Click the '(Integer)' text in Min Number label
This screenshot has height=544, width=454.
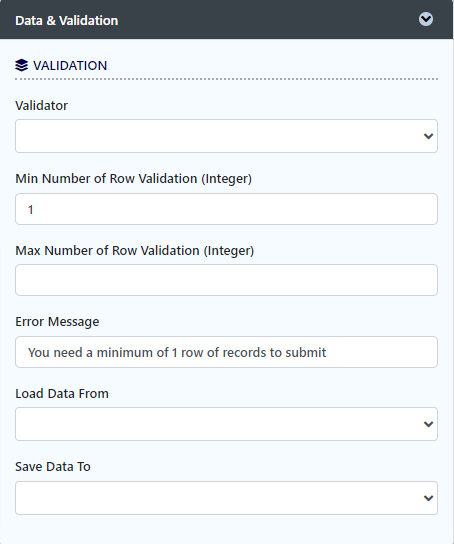pyautogui.click(x=227, y=179)
